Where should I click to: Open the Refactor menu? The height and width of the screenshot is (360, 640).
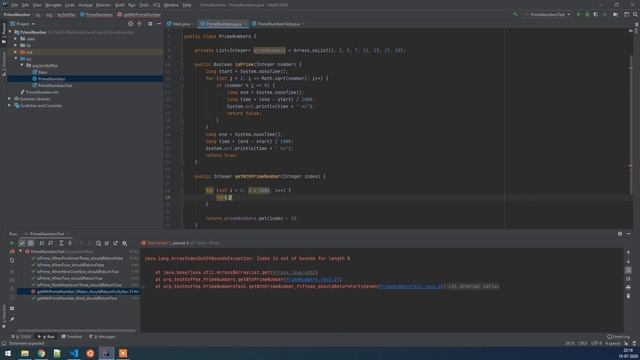click(x=103, y=5)
